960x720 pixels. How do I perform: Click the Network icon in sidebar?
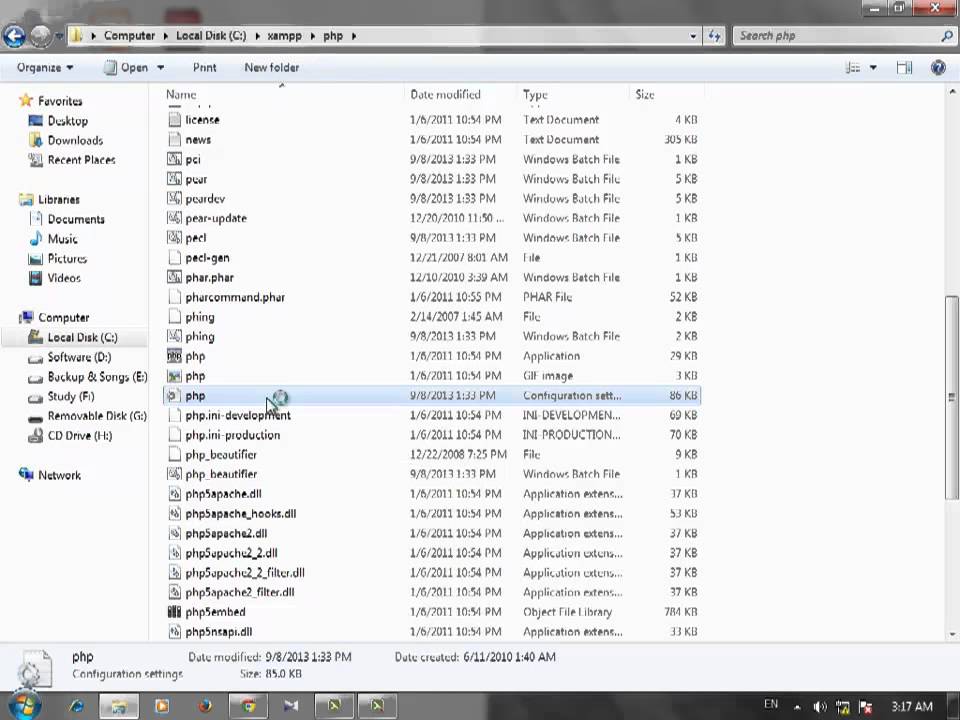[26, 474]
